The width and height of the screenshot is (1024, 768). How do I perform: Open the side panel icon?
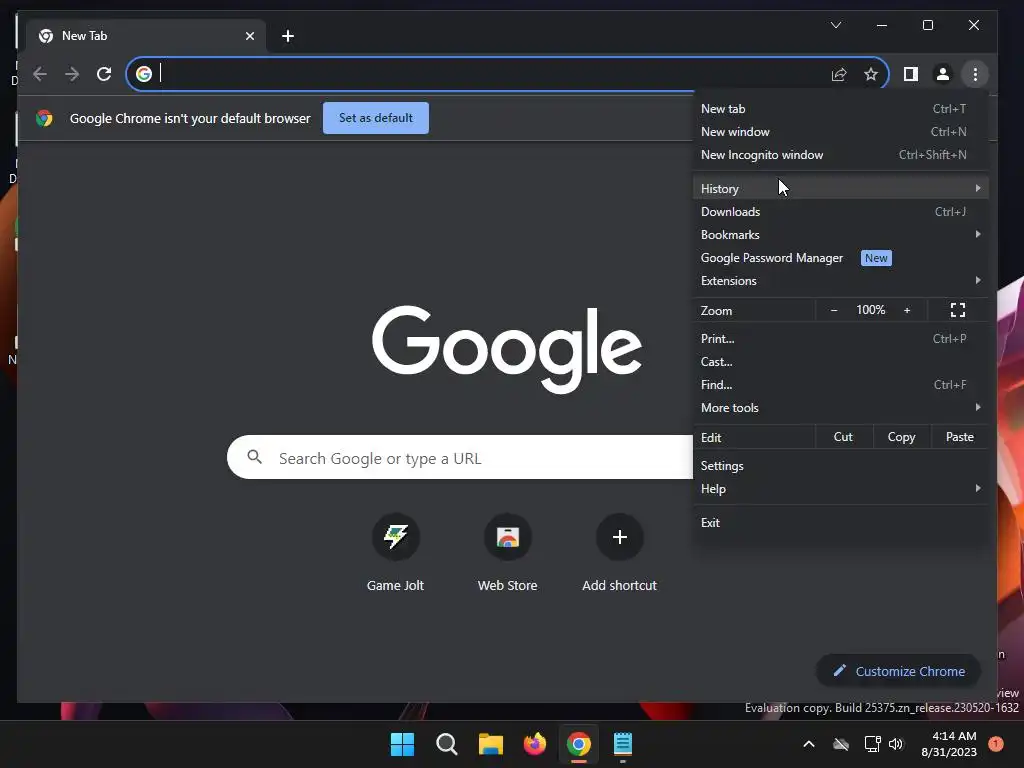(x=910, y=74)
